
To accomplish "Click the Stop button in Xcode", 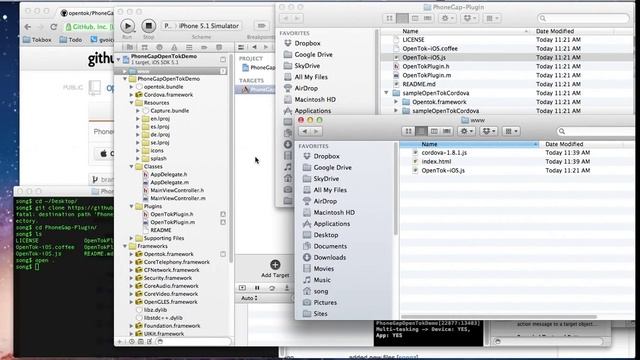I will coord(149,26).
